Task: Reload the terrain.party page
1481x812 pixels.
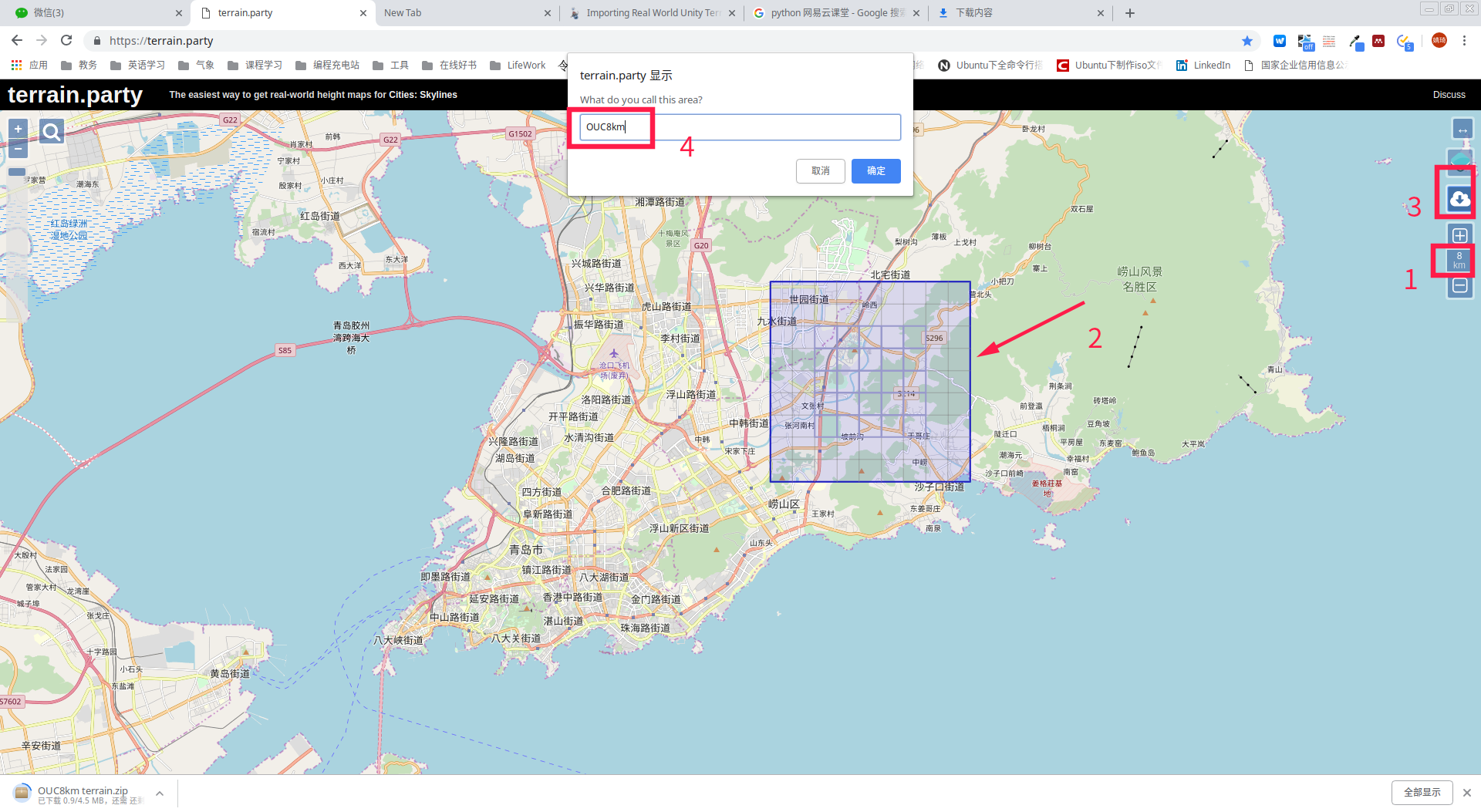Action: coord(66,41)
